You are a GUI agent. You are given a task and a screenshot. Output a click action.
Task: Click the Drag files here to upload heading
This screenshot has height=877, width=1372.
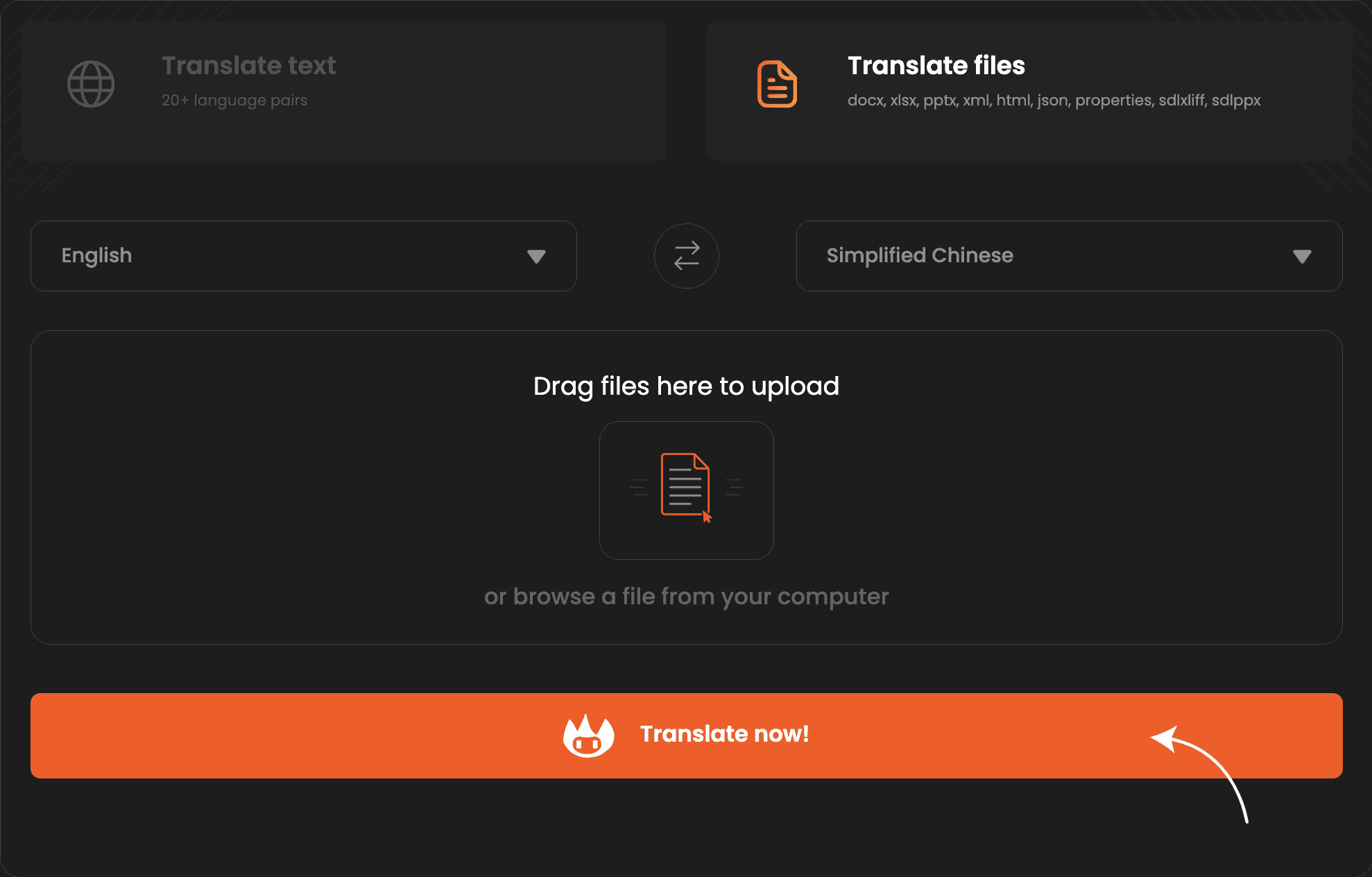click(x=686, y=386)
